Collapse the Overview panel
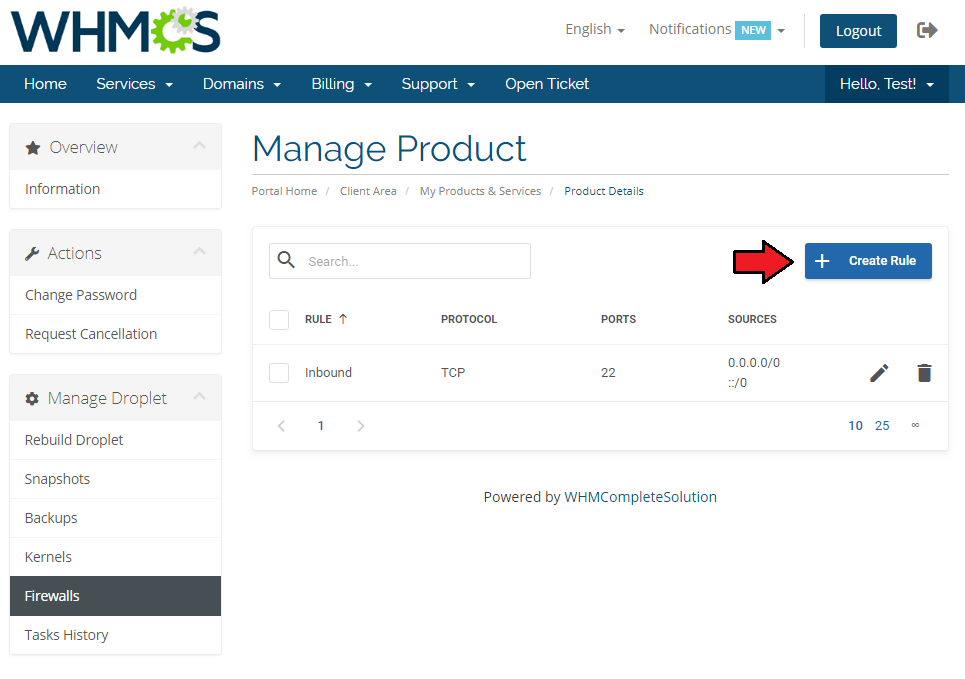965x679 pixels. 199,146
